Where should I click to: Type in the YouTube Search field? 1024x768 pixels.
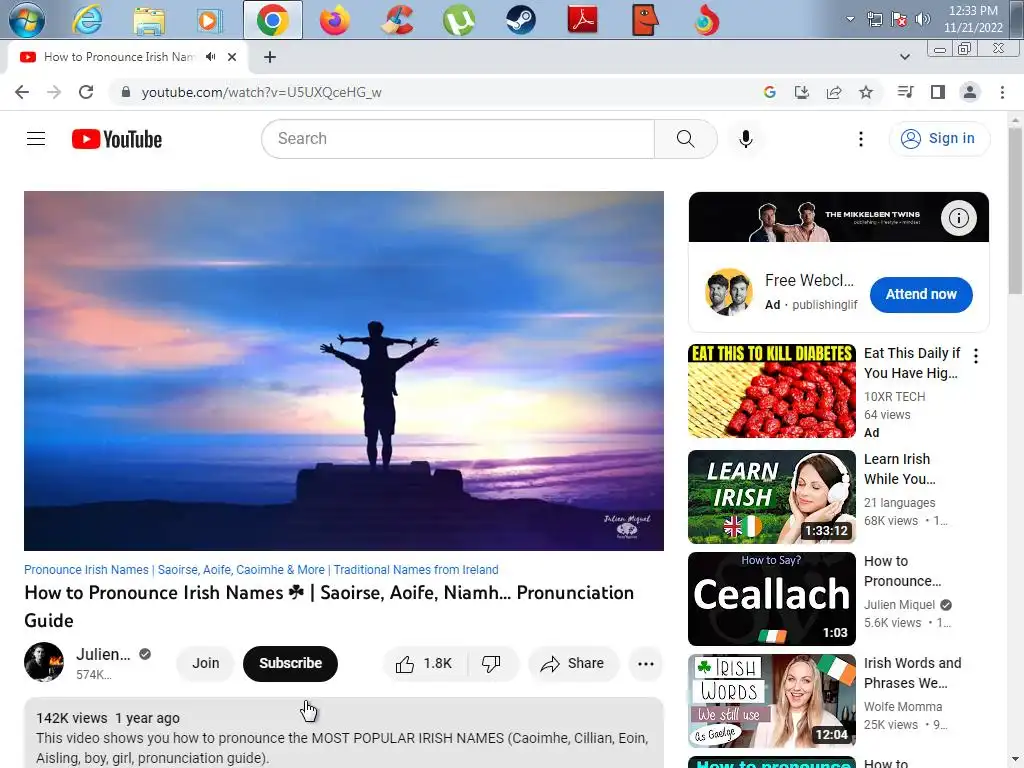pyautogui.click(x=458, y=138)
